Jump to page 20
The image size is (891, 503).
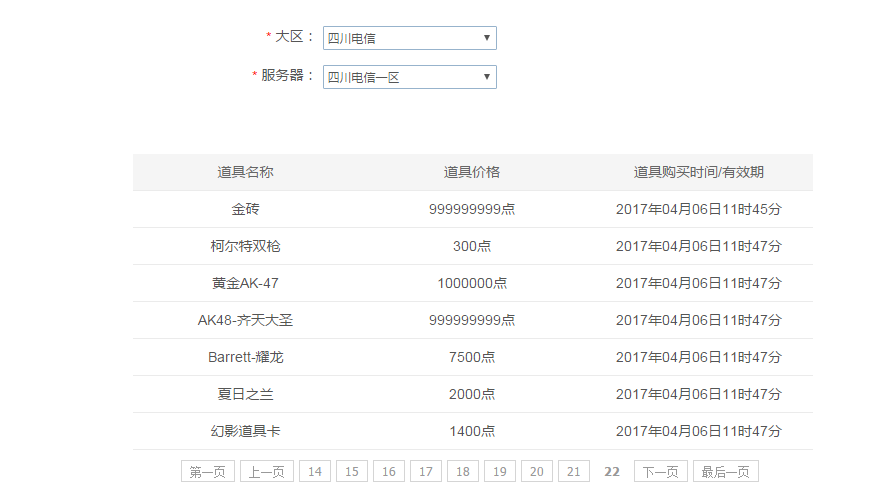click(536, 471)
